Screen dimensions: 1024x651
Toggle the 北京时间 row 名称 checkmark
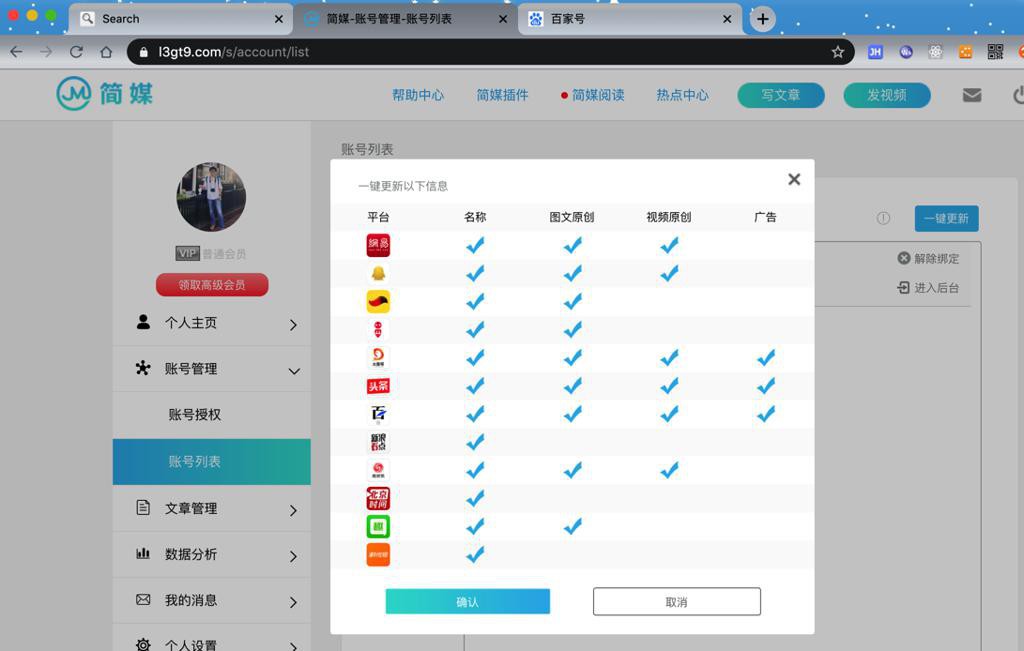[475, 498]
